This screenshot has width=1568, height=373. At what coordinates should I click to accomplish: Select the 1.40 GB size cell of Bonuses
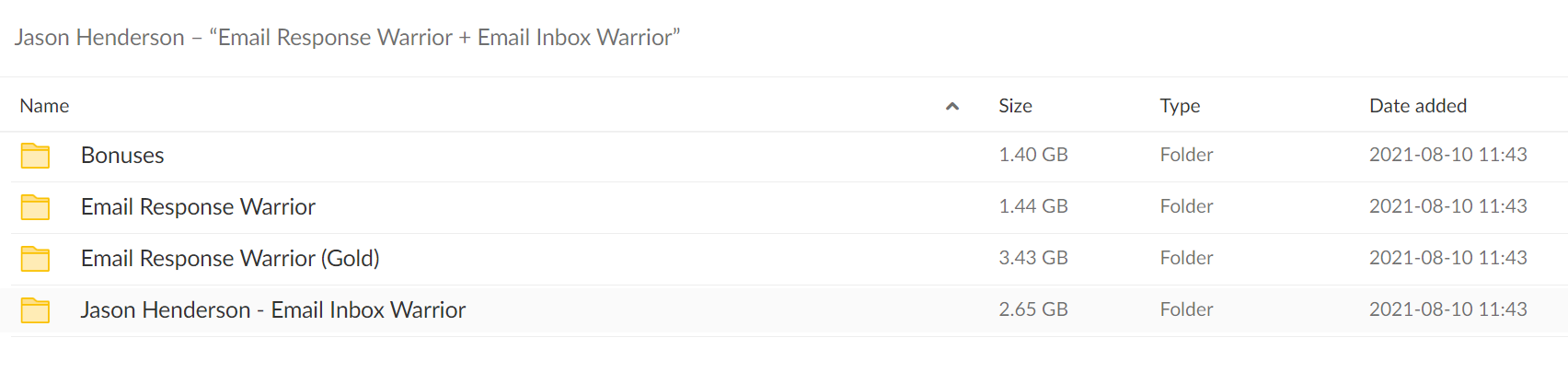1033,155
